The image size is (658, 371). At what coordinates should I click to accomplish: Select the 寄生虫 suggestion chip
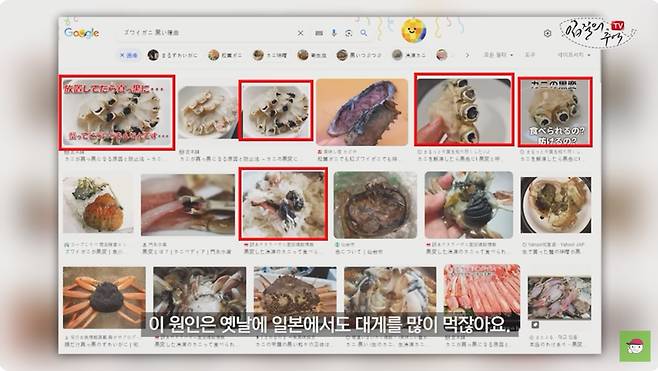312,55
